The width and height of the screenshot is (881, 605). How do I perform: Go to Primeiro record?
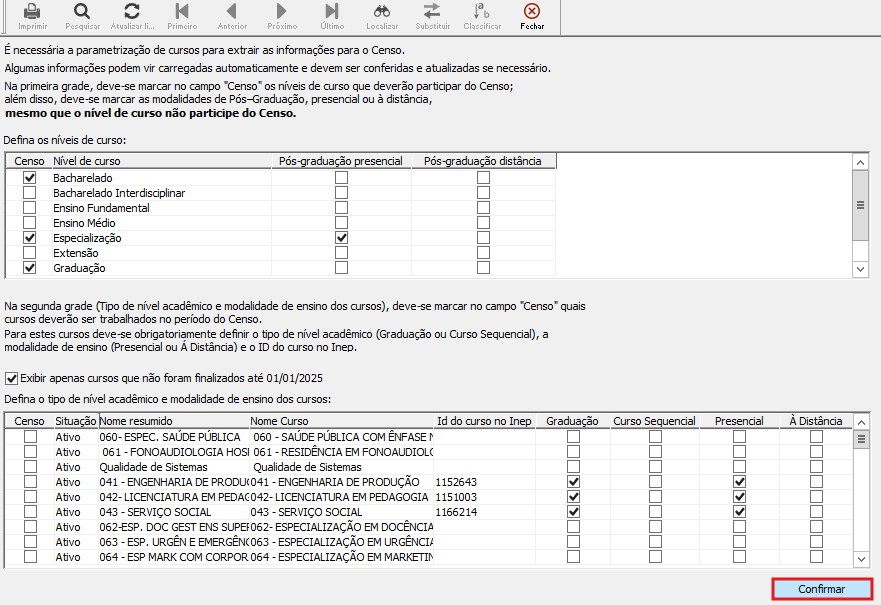click(x=182, y=11)
